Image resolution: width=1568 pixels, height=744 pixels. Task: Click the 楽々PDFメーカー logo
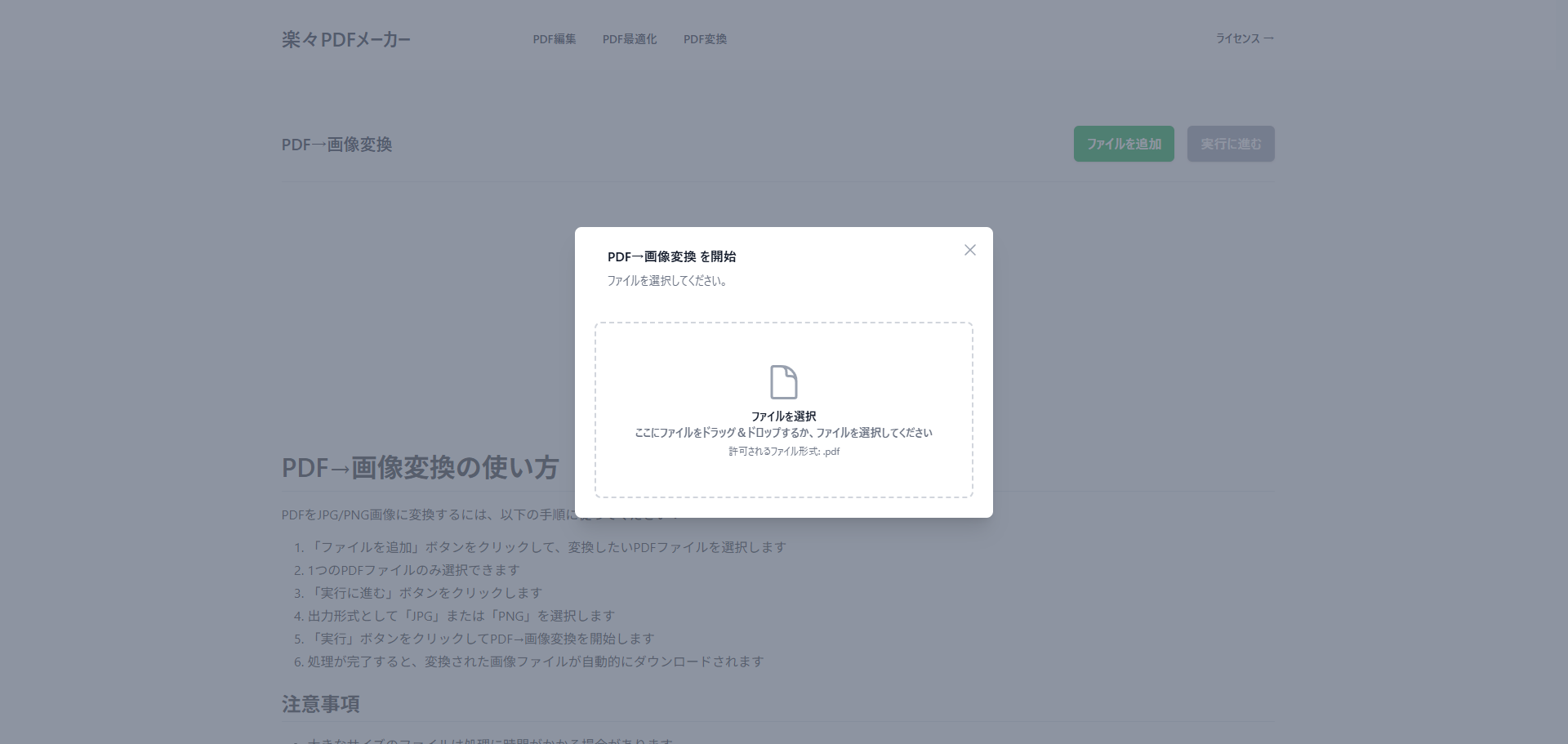[x=346, y=39]
